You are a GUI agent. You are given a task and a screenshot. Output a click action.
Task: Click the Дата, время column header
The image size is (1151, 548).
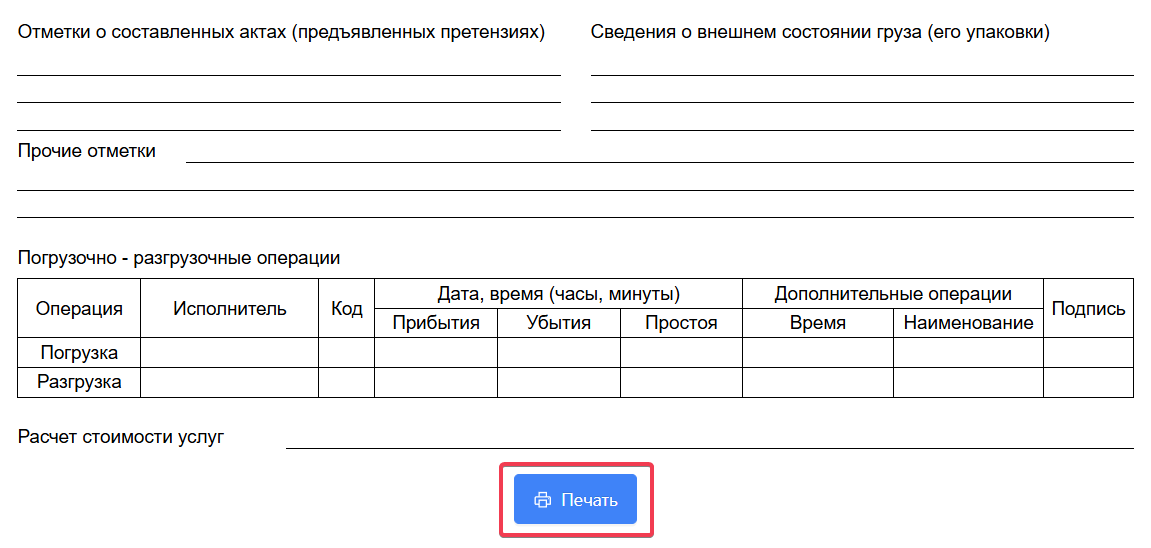point(559,294)
